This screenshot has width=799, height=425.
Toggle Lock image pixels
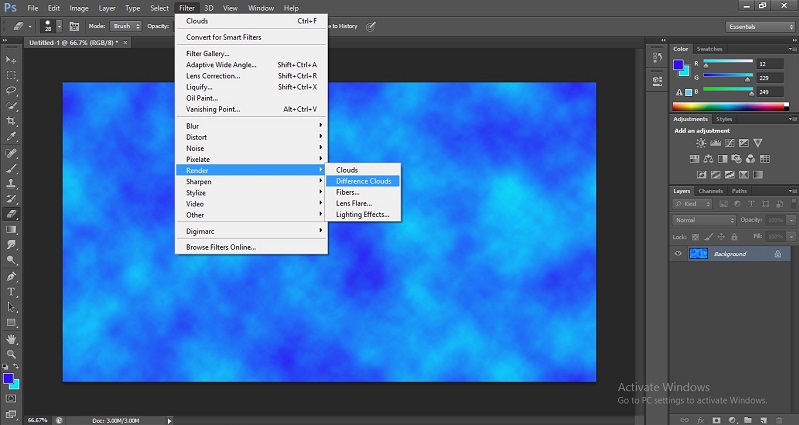point(709,237)
